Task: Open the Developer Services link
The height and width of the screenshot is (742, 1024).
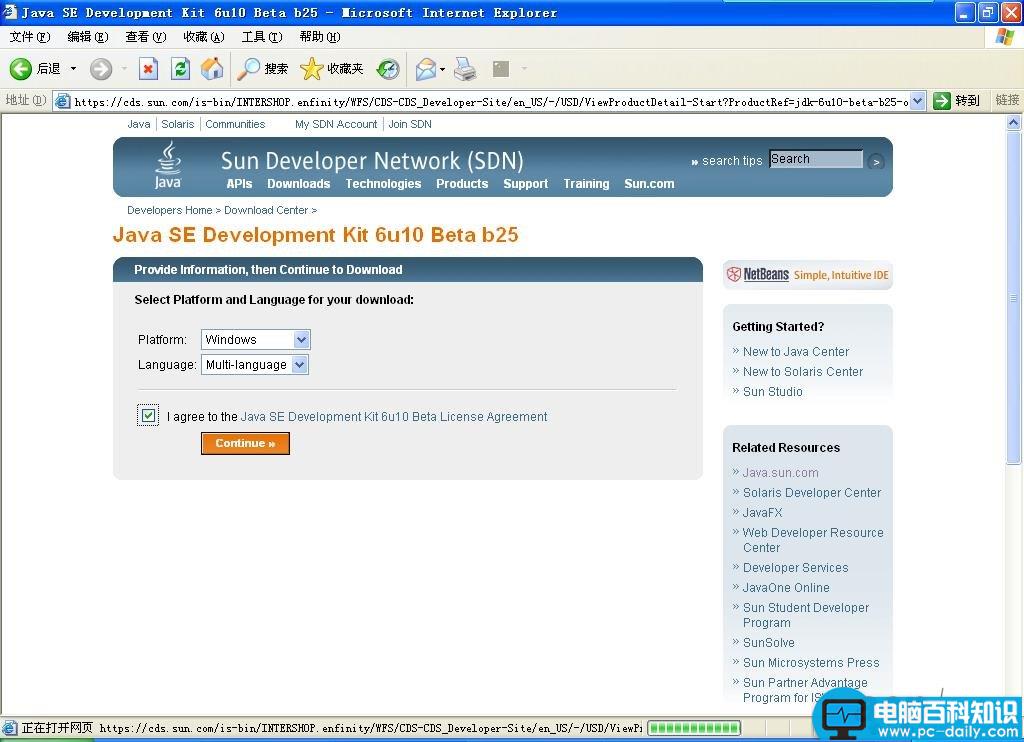Action: pos(795,568)
